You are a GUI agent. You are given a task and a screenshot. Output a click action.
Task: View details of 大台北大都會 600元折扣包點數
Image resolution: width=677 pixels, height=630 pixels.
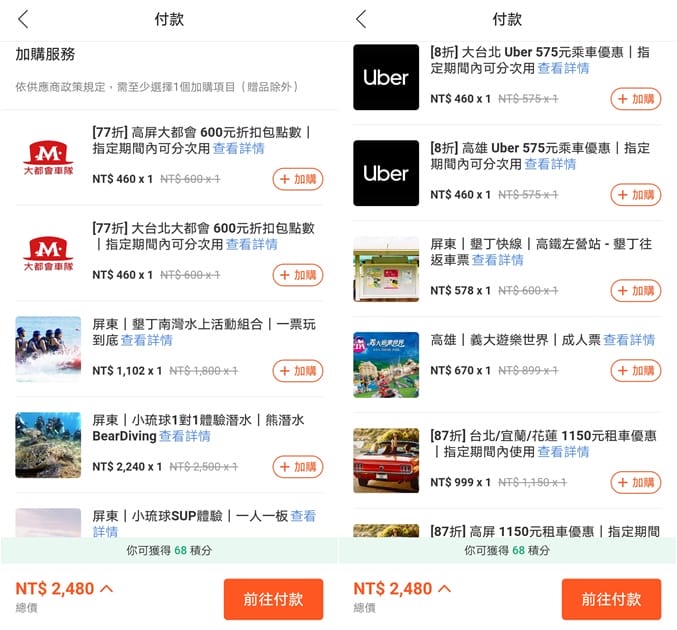coord(252,244)
